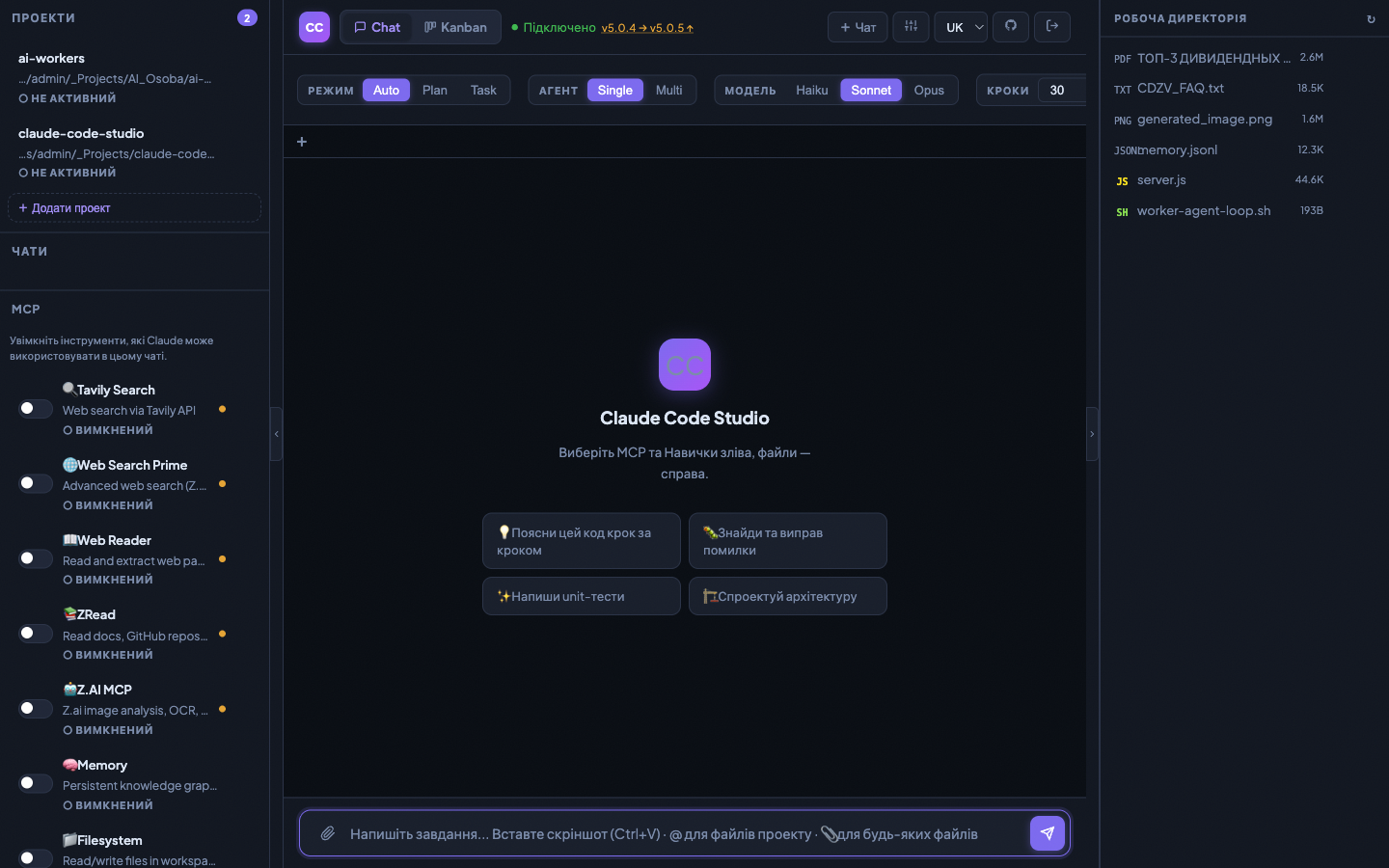Enable the Filesystem toggle
Screen dimensions: 1389x868
point(36,857)
